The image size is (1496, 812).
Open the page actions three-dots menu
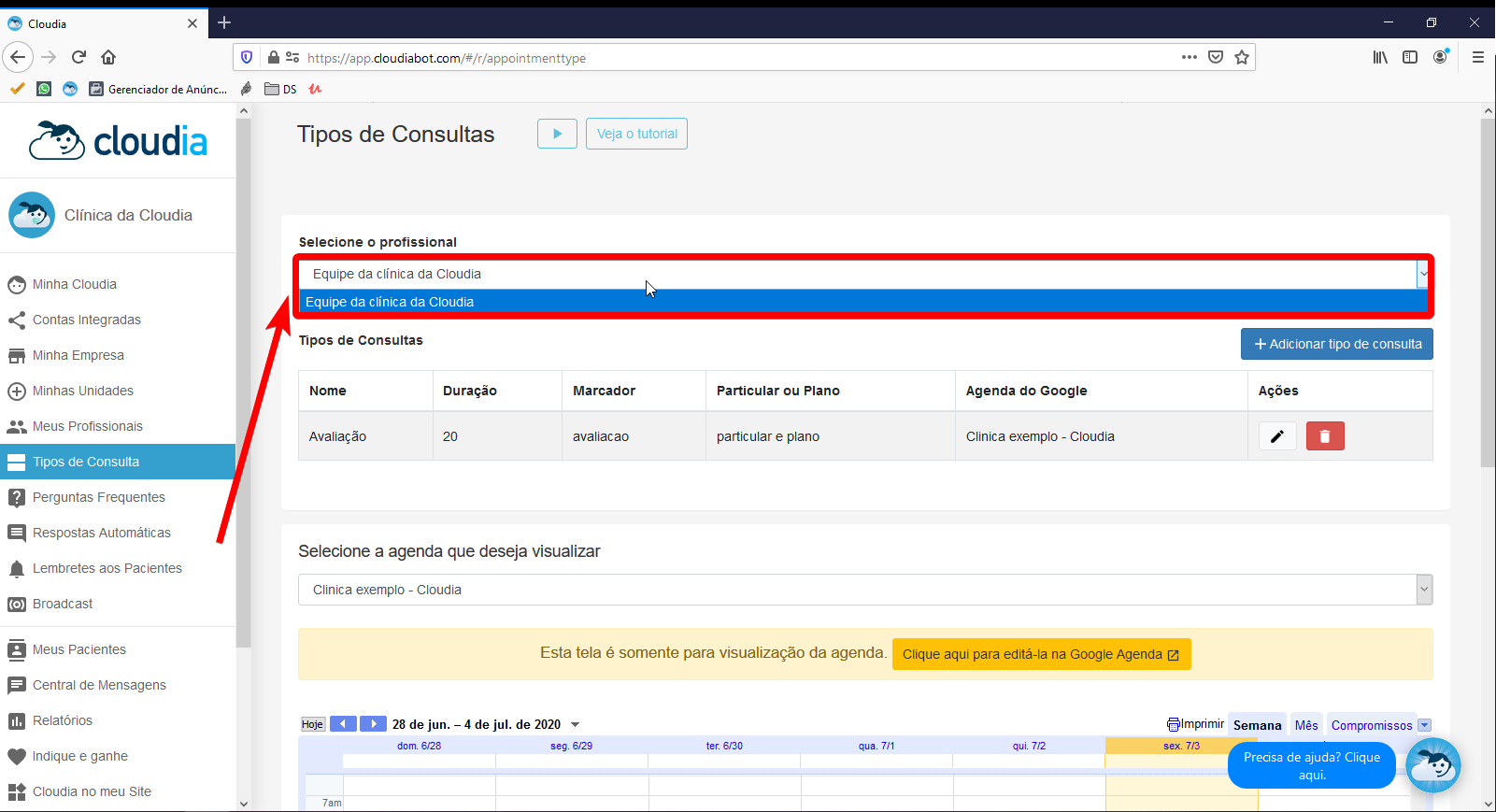(1190, 57)
